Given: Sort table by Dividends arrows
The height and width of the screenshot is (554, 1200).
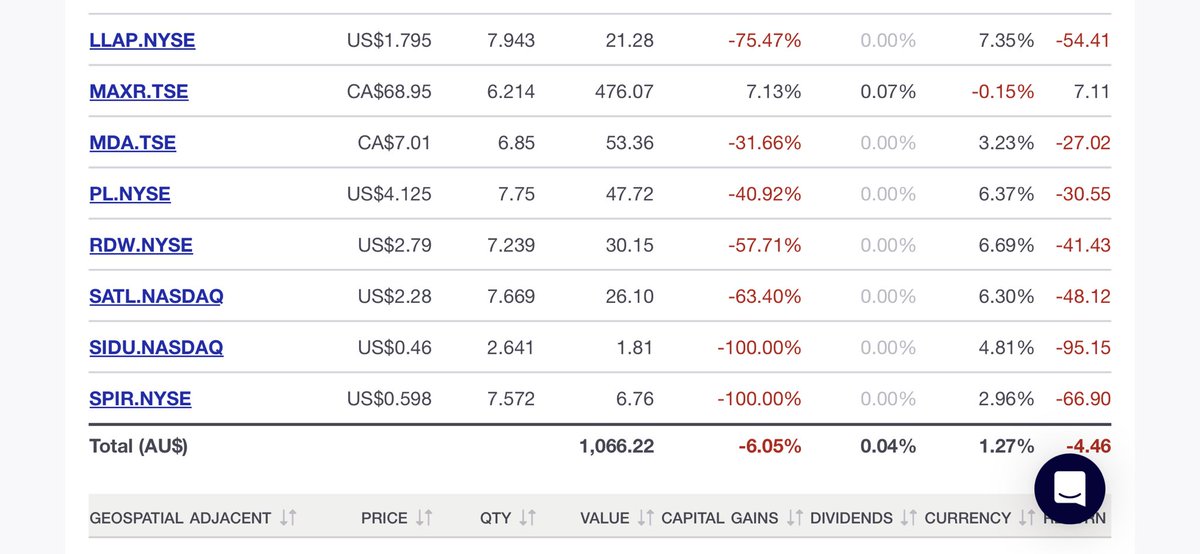Looking at the screenshot, I should [x=909, y=518].
